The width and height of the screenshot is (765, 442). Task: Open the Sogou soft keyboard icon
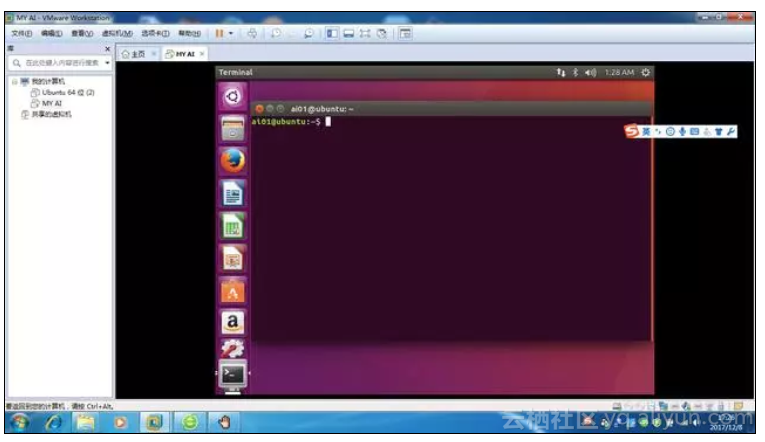[x=695, y=131]
